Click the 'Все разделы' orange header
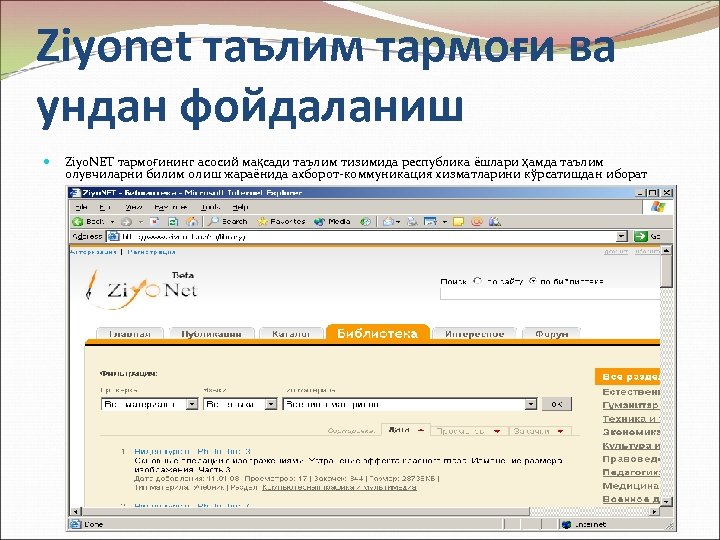This screenshot has height=540, width=720. 627,377
